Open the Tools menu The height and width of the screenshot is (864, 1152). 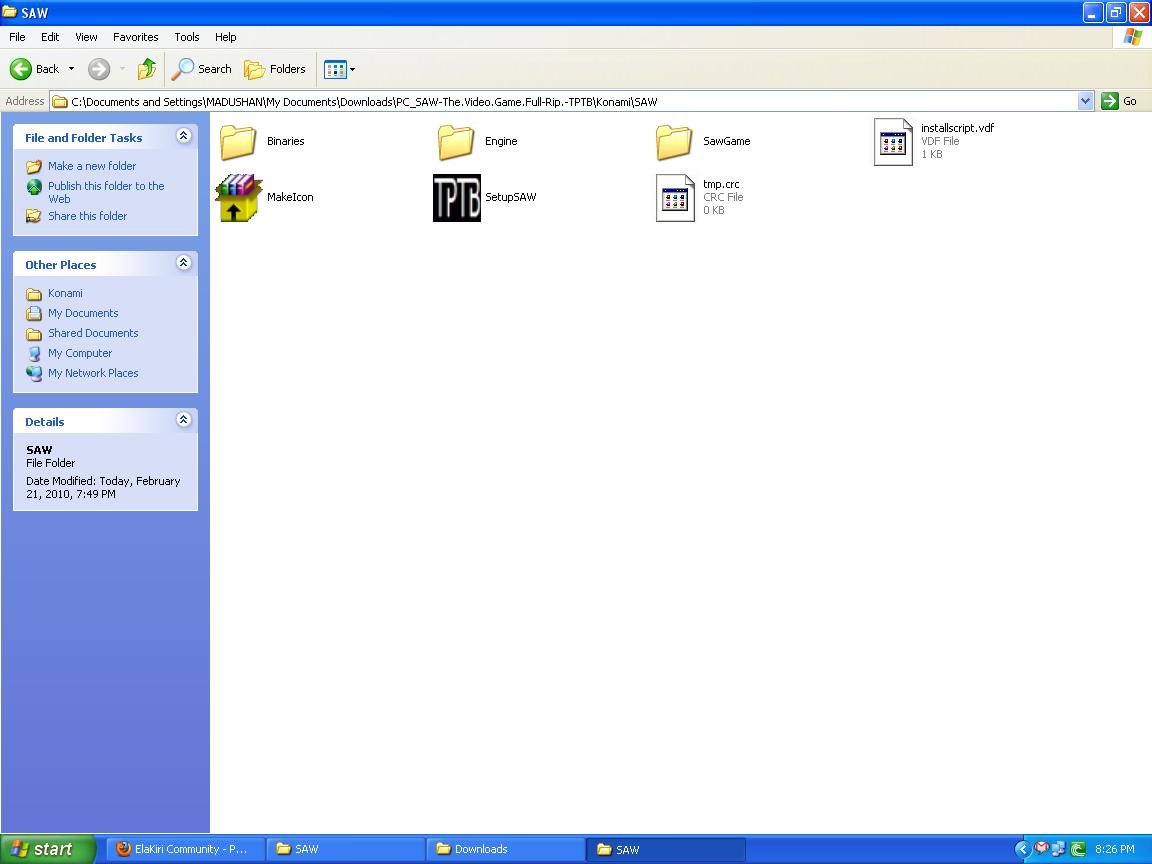[x=187, y=37]
